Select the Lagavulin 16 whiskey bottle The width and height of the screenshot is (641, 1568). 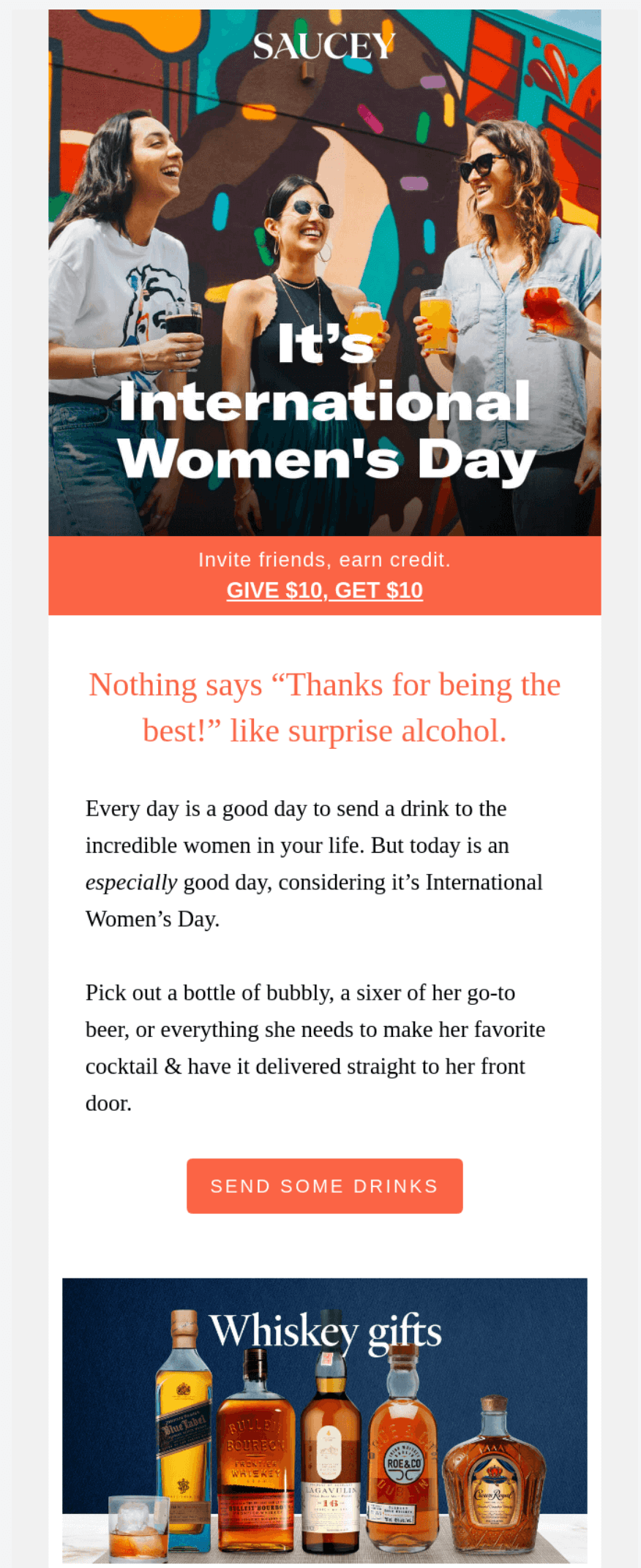pos(331,1463)
